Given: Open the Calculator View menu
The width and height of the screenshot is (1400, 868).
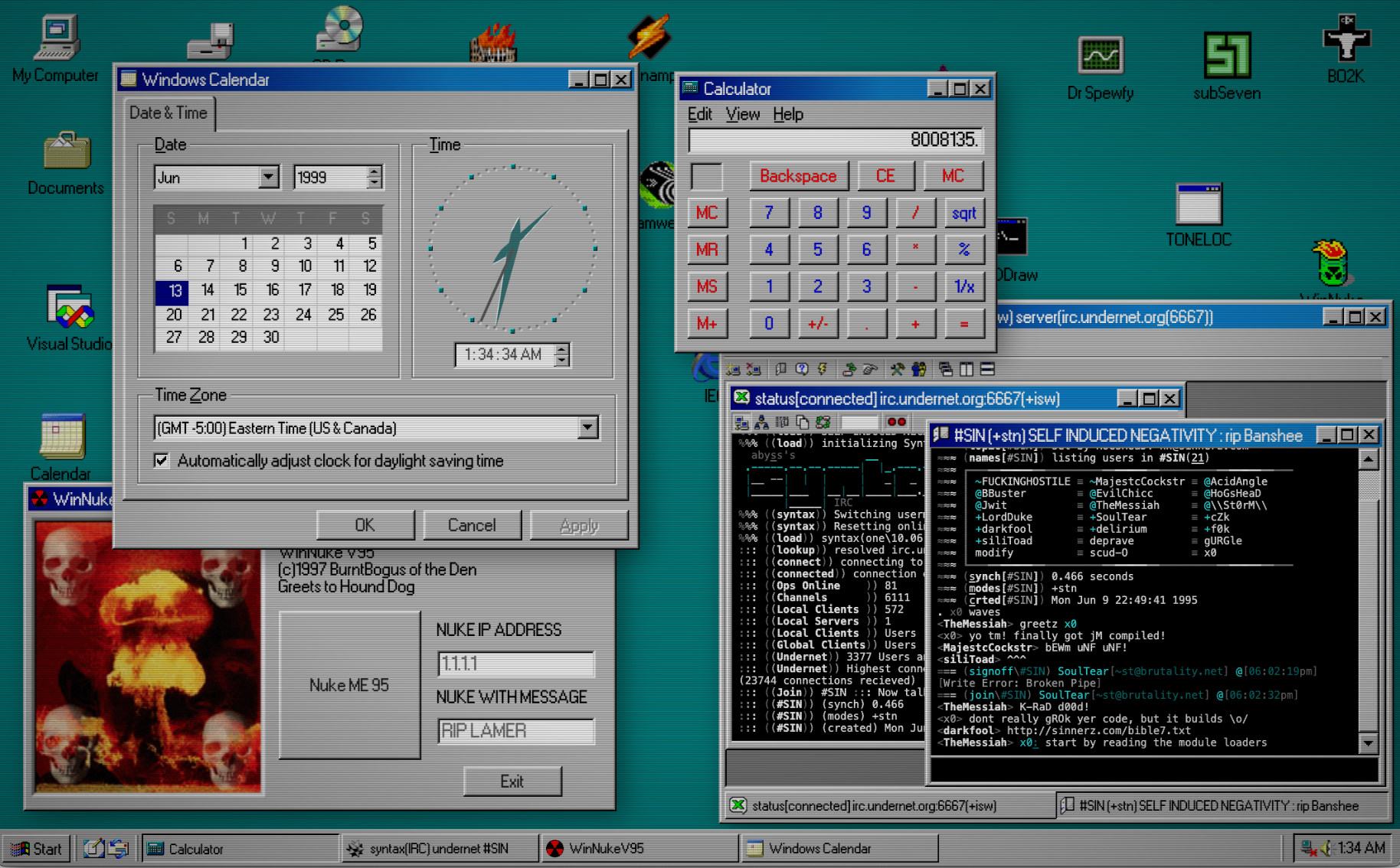Looking at the screenshot, I should pos(743,114).
